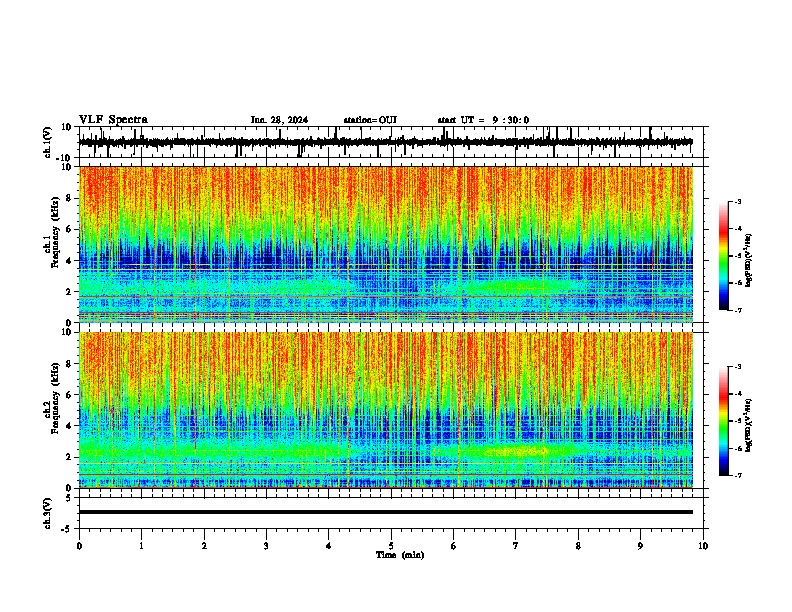The width and height of the screenshot is (792, 612).
Task: Click time axis tick label "2"
Action: (x=204, y=546)
